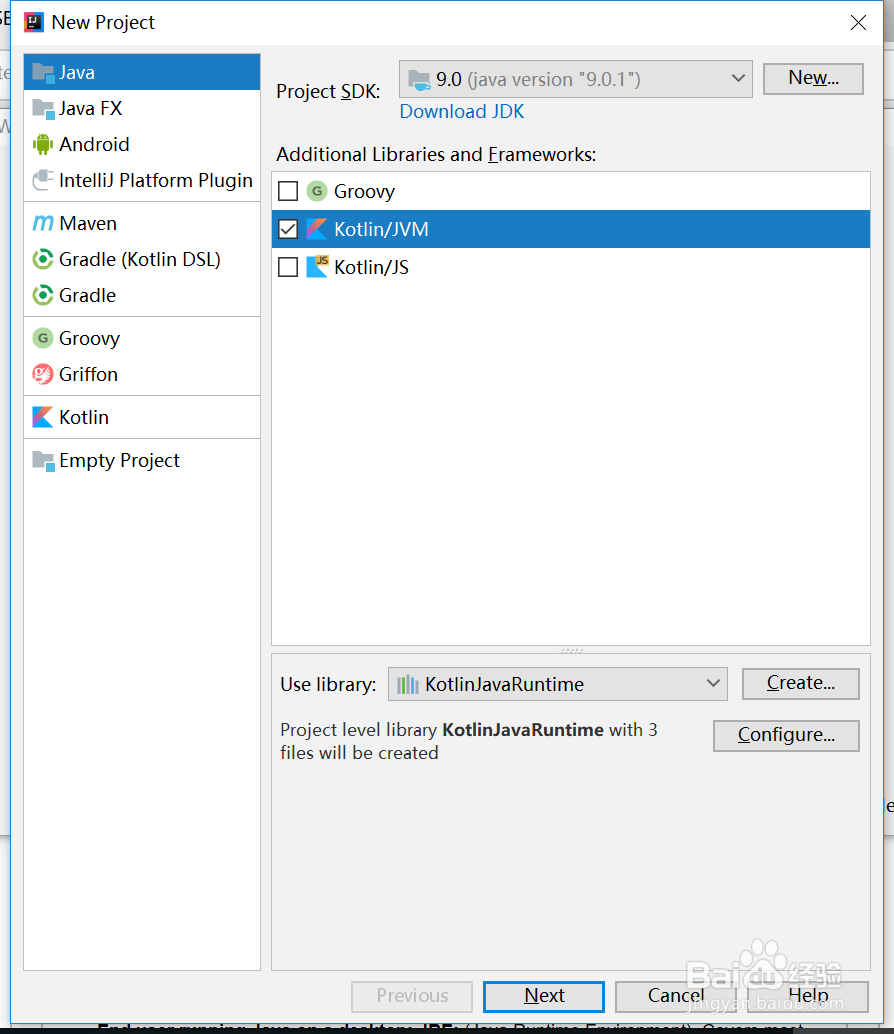The image size is (894, 1034).
Task: Uncheck the Kotlin/JVM checkbox
Action: coord(288,229)
